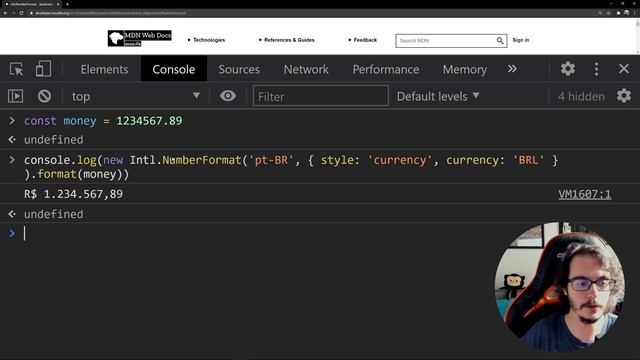Viewport: 640px width, 360px height.
Task: Open the VM1607:1 source link
Action: coord(584,194)
